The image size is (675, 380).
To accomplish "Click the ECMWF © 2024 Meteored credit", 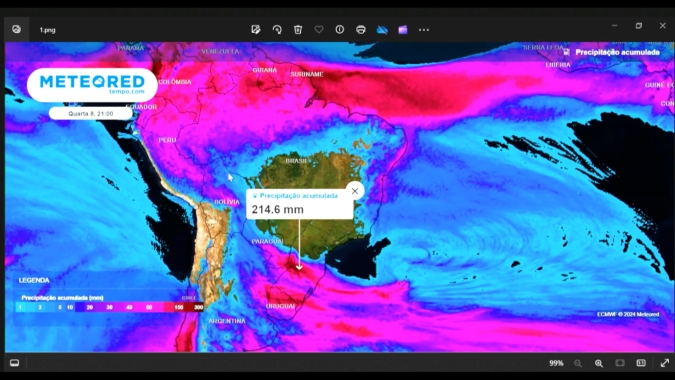I will pyautogui.click(x=628, y=314).
